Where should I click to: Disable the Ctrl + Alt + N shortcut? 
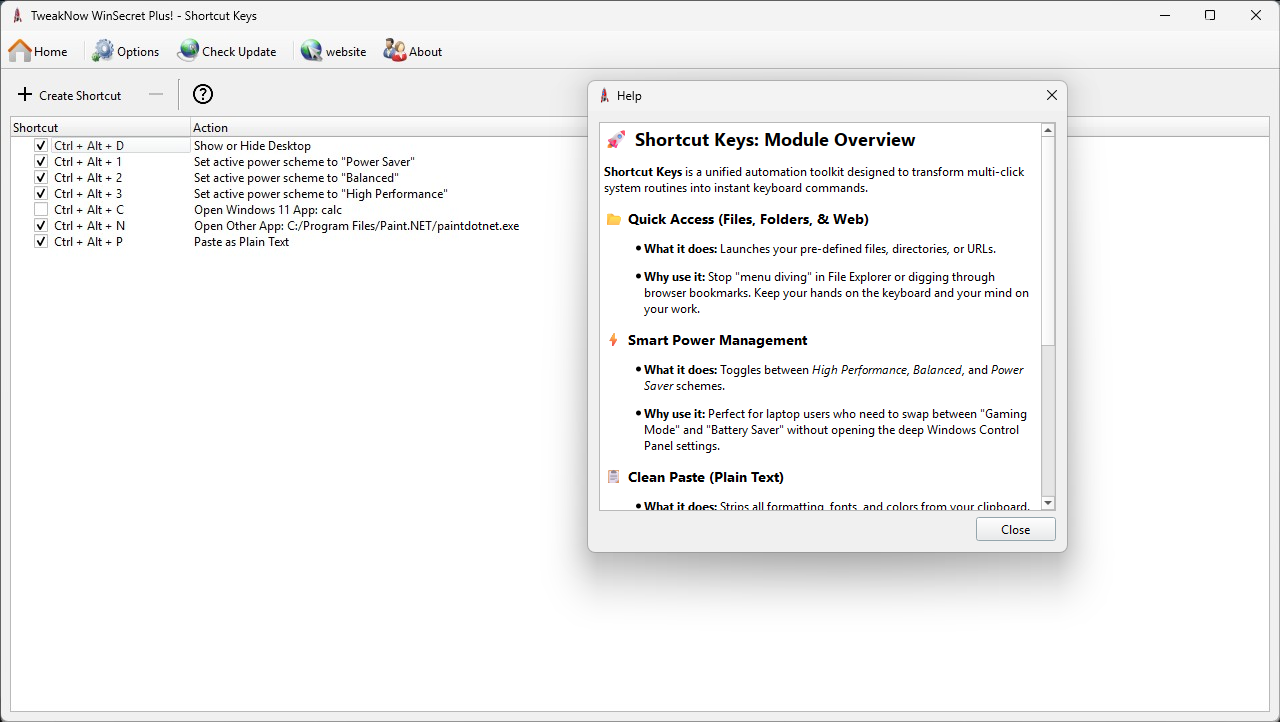pyautogui.click(x=41, y=226)
